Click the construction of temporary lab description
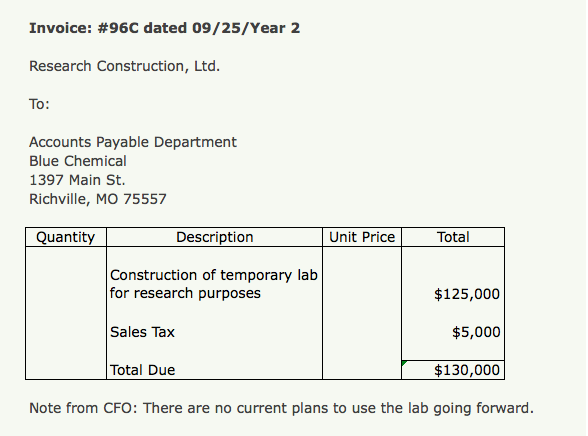The image size is (588, 436). 214,284
